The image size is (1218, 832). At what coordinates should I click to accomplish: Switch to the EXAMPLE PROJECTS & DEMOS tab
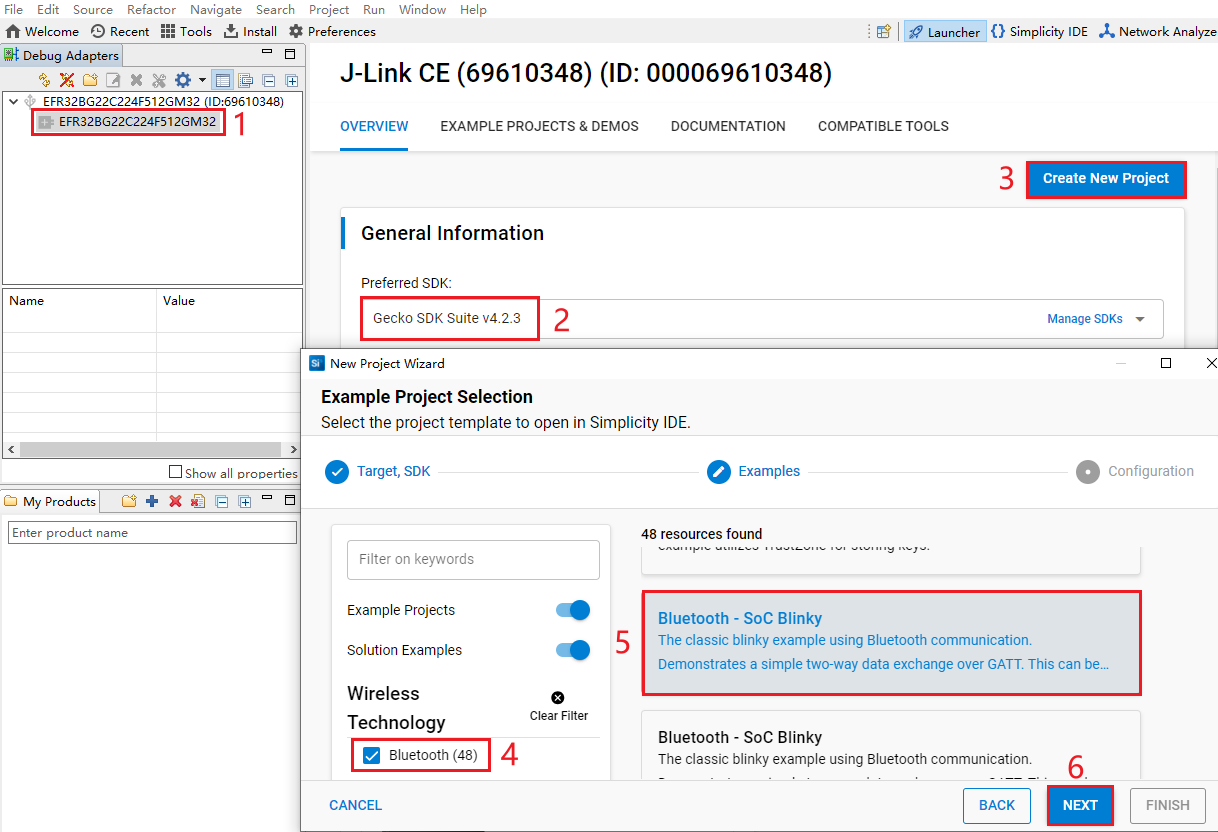[x=539, y=126]
